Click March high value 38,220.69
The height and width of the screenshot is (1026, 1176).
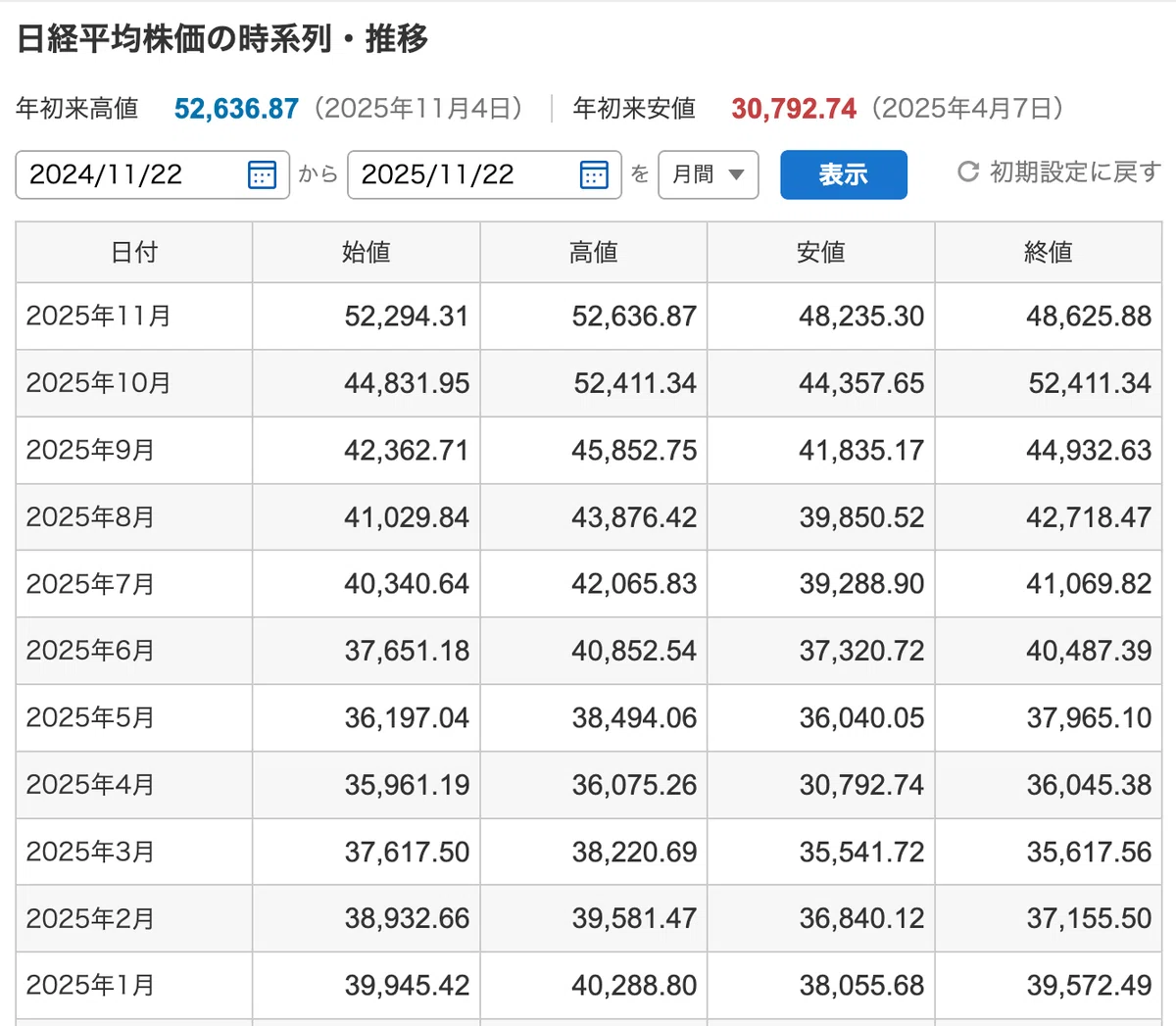(x=634, y=852)
